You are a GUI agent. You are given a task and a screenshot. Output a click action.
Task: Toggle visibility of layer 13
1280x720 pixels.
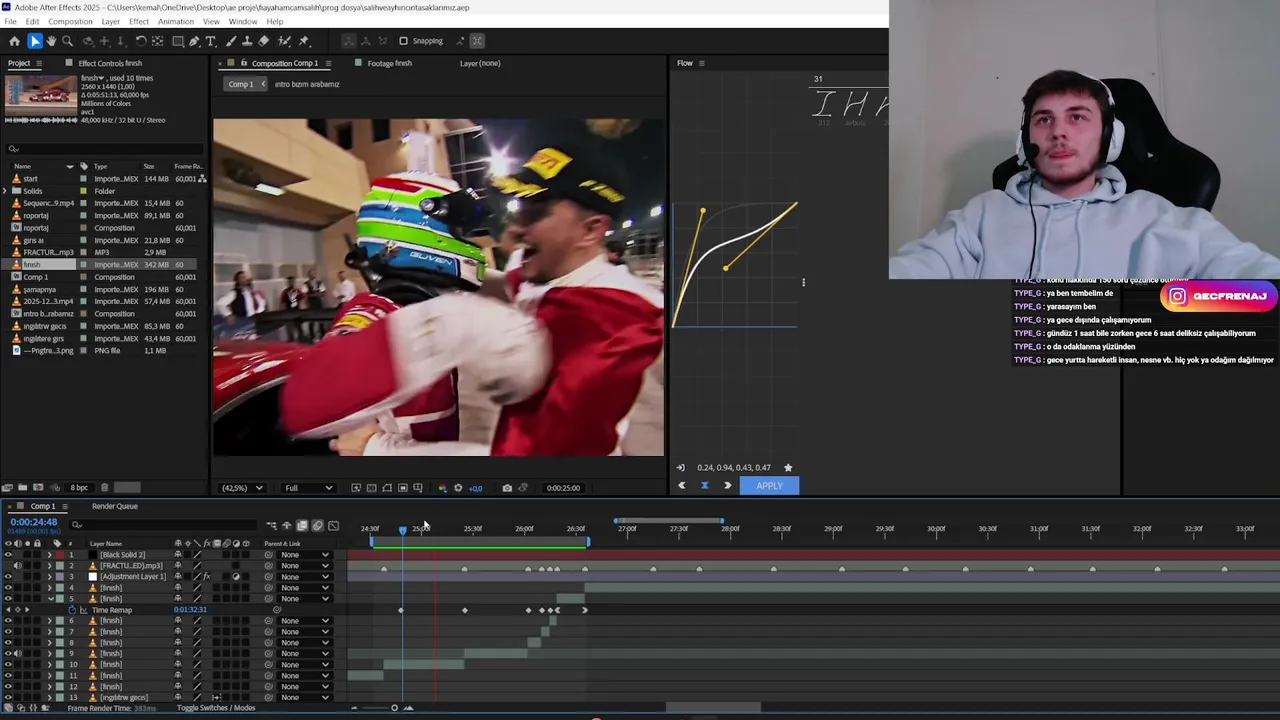8,698
